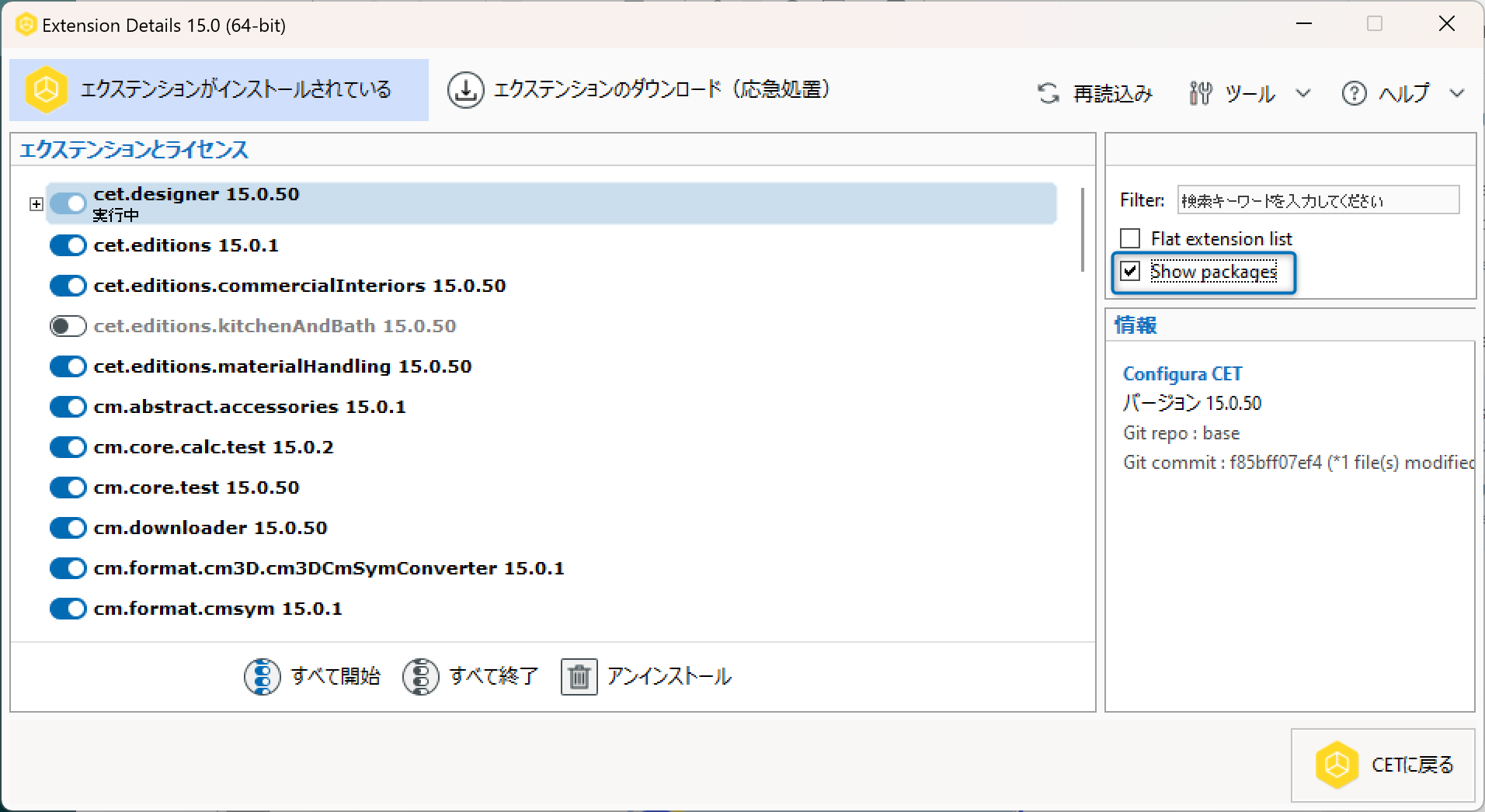Click the すべて終了 button label
Image resolution: width=1485 pixels, height=812 pixels.
point(494,676)
